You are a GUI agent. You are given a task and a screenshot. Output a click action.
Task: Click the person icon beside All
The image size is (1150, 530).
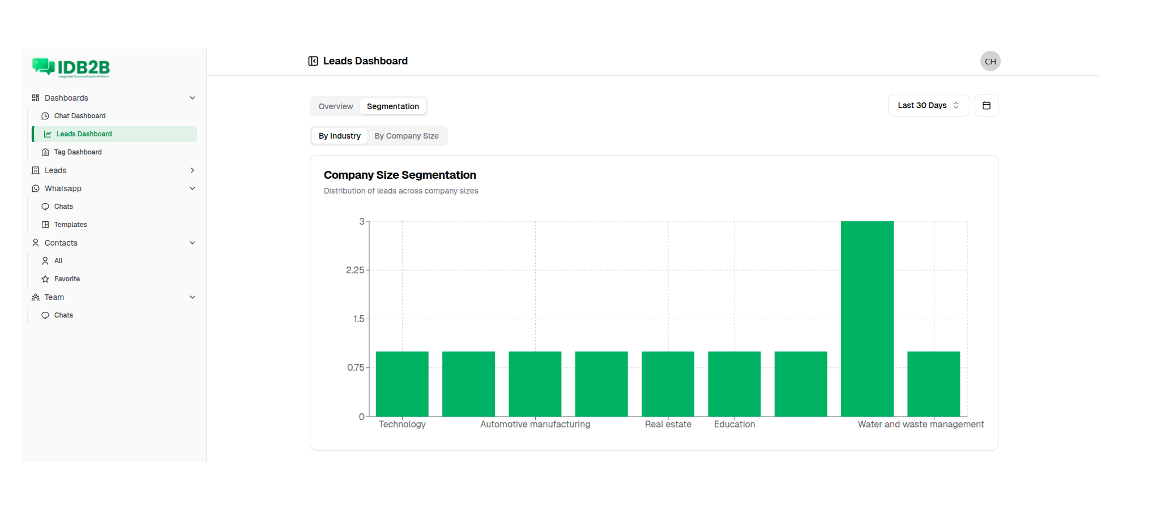45,261
